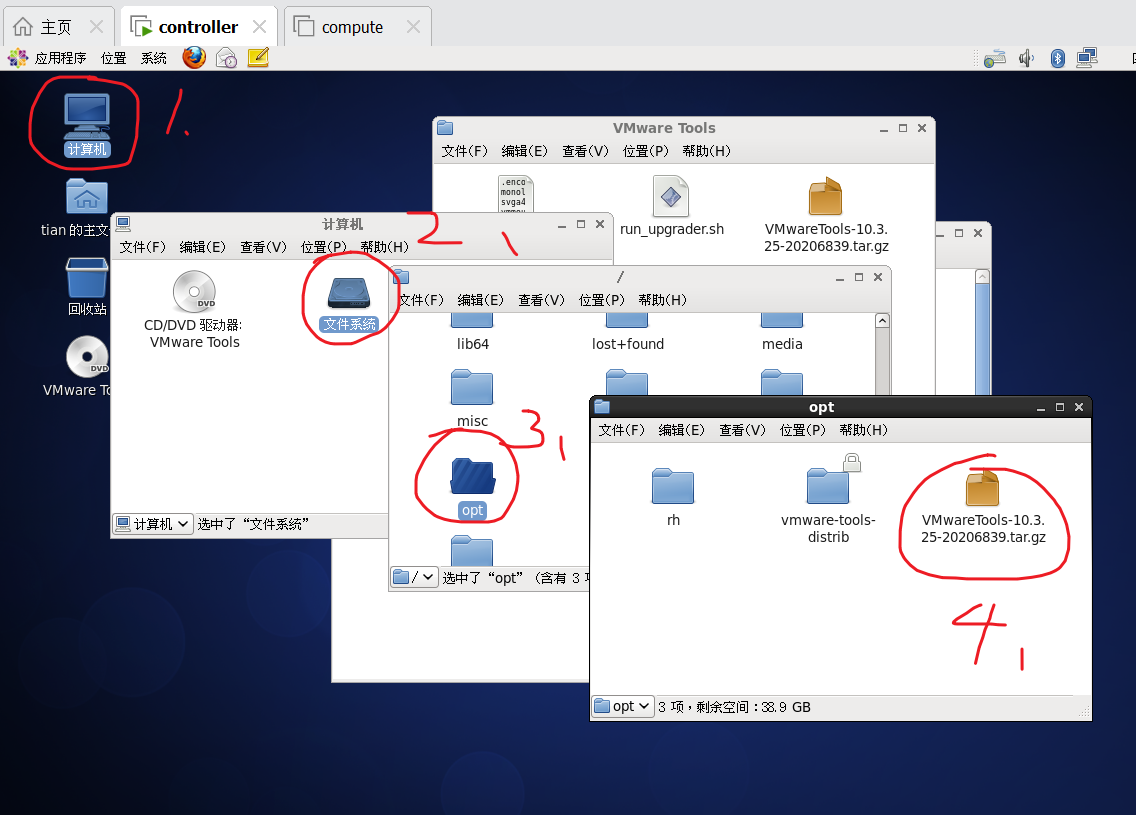Open 帮助(H) menu in opt window
Image resolution: width=1136 pixels, height=815 pixels.
863,430
